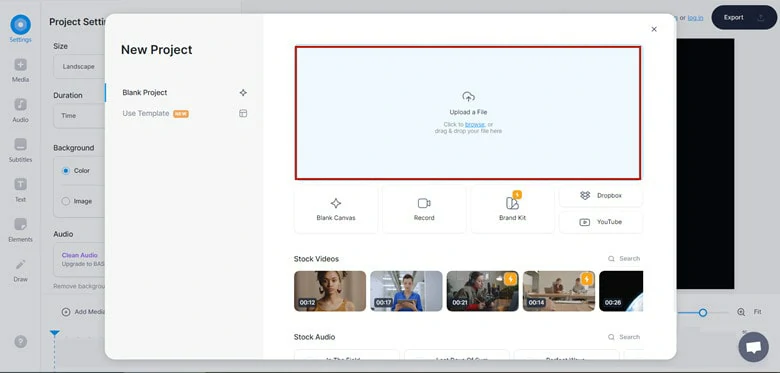Click the browse link in upload area

pos(475,125)
